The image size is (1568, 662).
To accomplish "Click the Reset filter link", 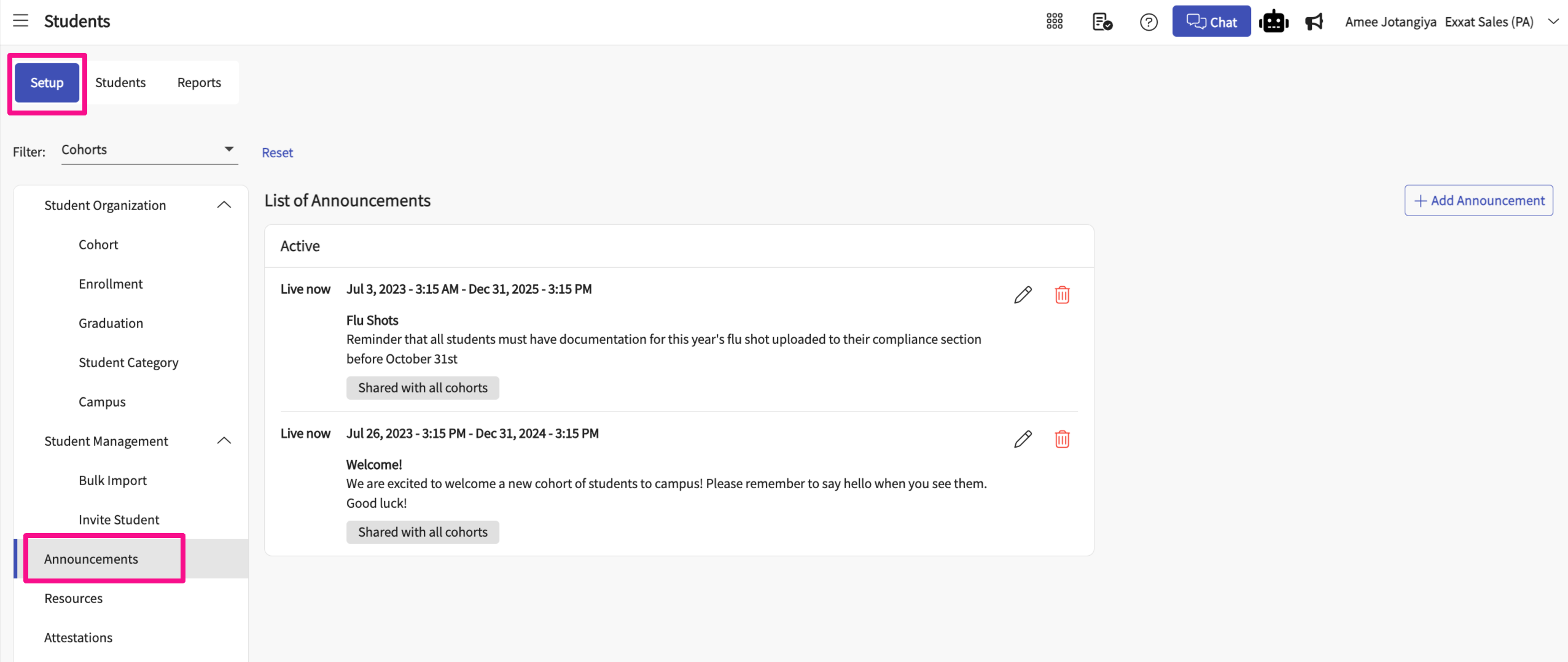I will [277, 152].
